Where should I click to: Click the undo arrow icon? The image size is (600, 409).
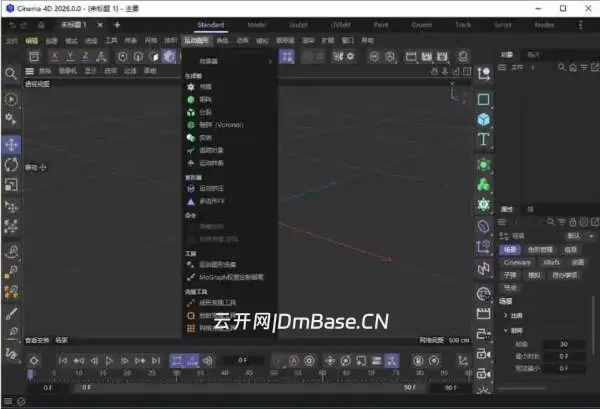pyautogui.click(x=13, y=25)
